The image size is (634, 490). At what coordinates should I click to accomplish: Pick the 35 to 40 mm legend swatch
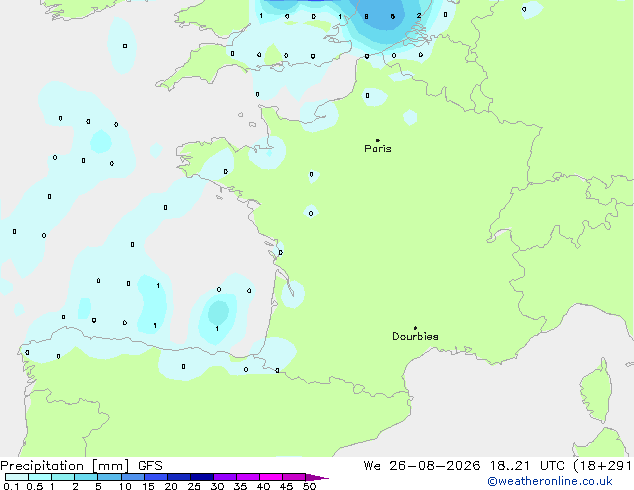247,477
